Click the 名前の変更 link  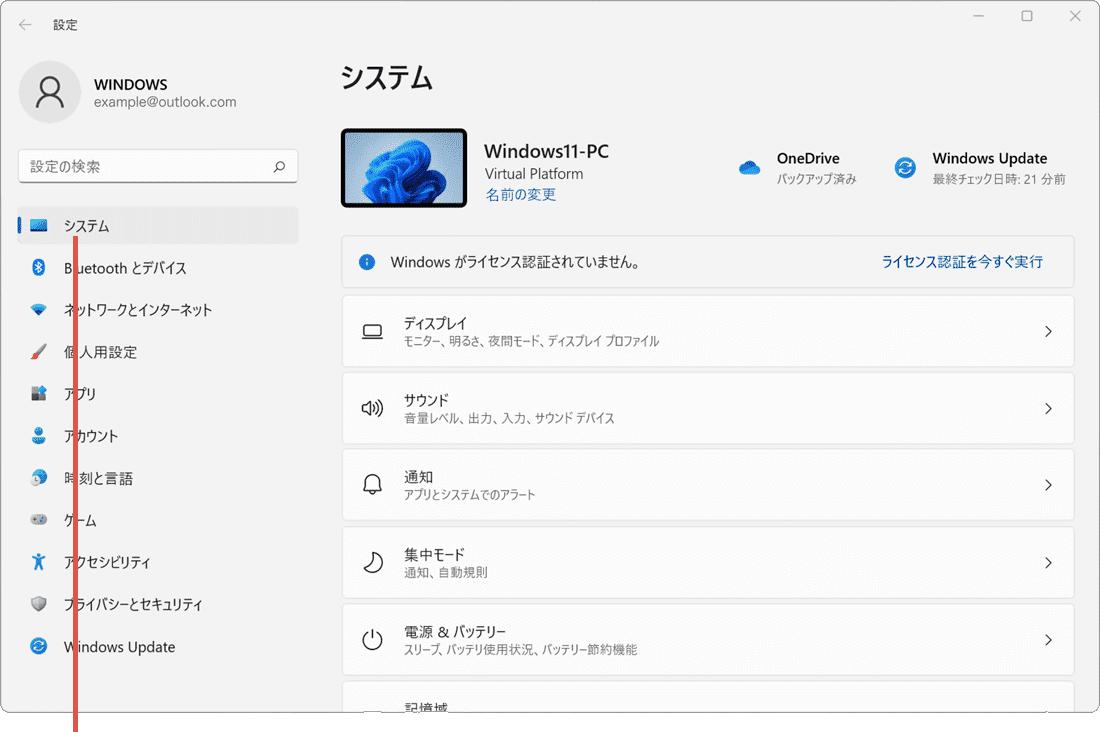520,195
